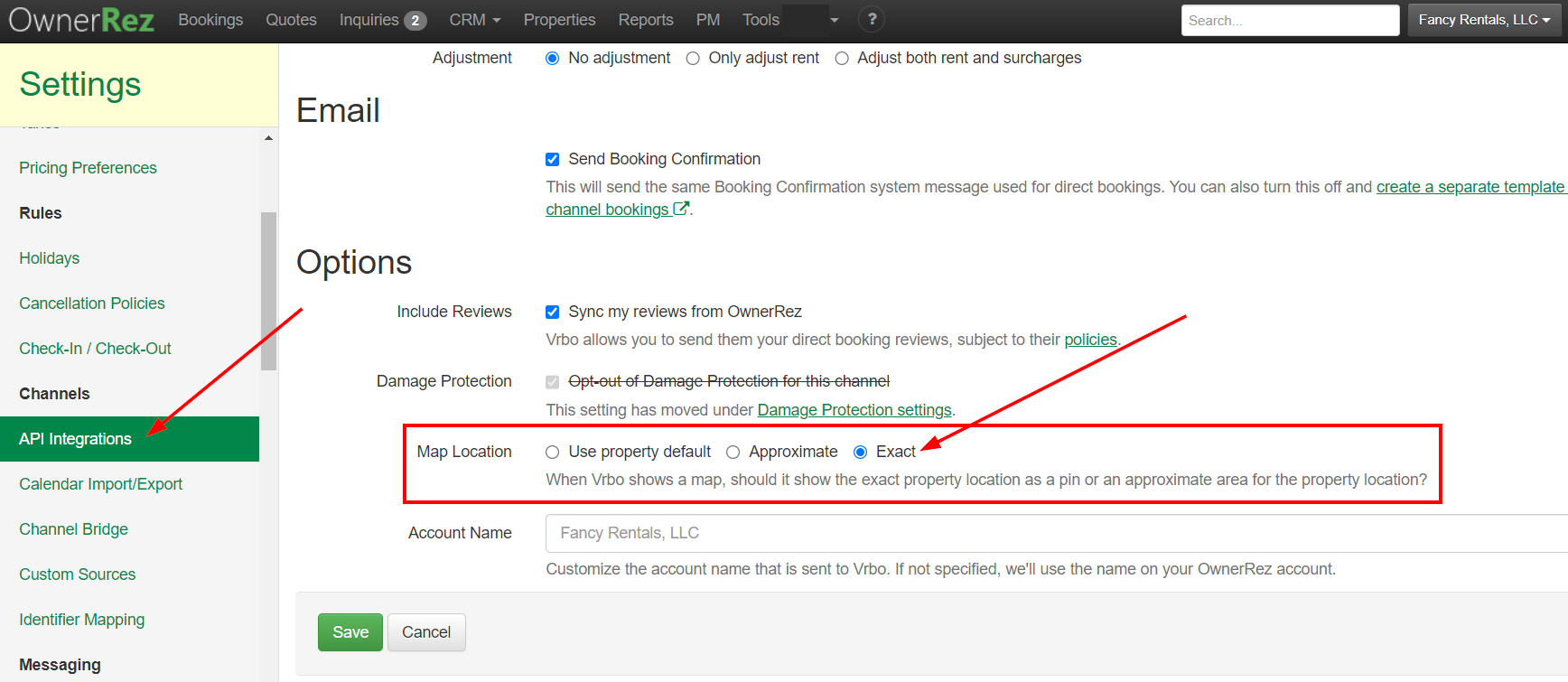The image size is (1568, 682).
Task: Toggle Sync my reviews from OwnerRez
Action: (553, 312)
